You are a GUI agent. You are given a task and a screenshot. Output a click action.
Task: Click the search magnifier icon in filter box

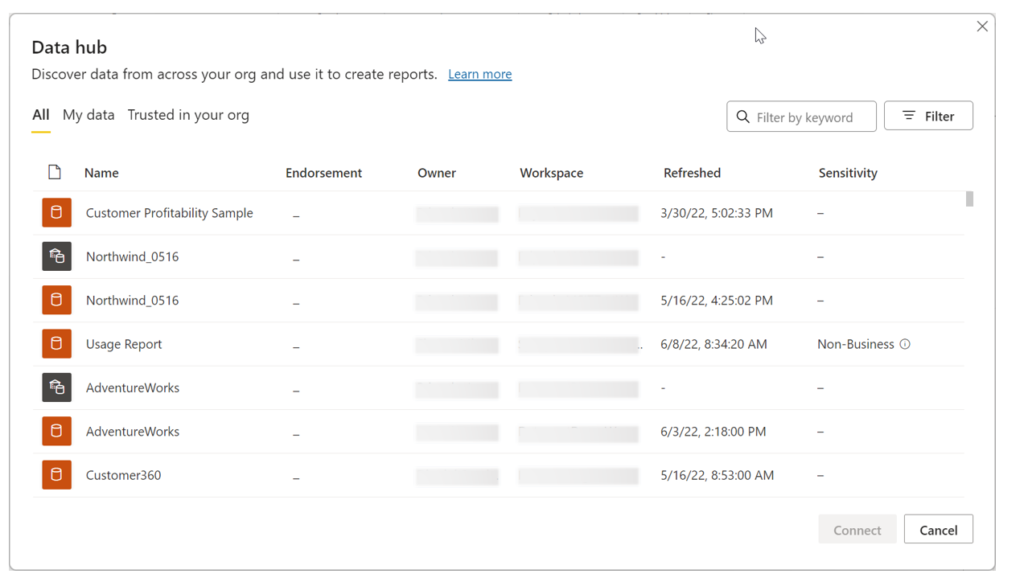pos(743,117)
